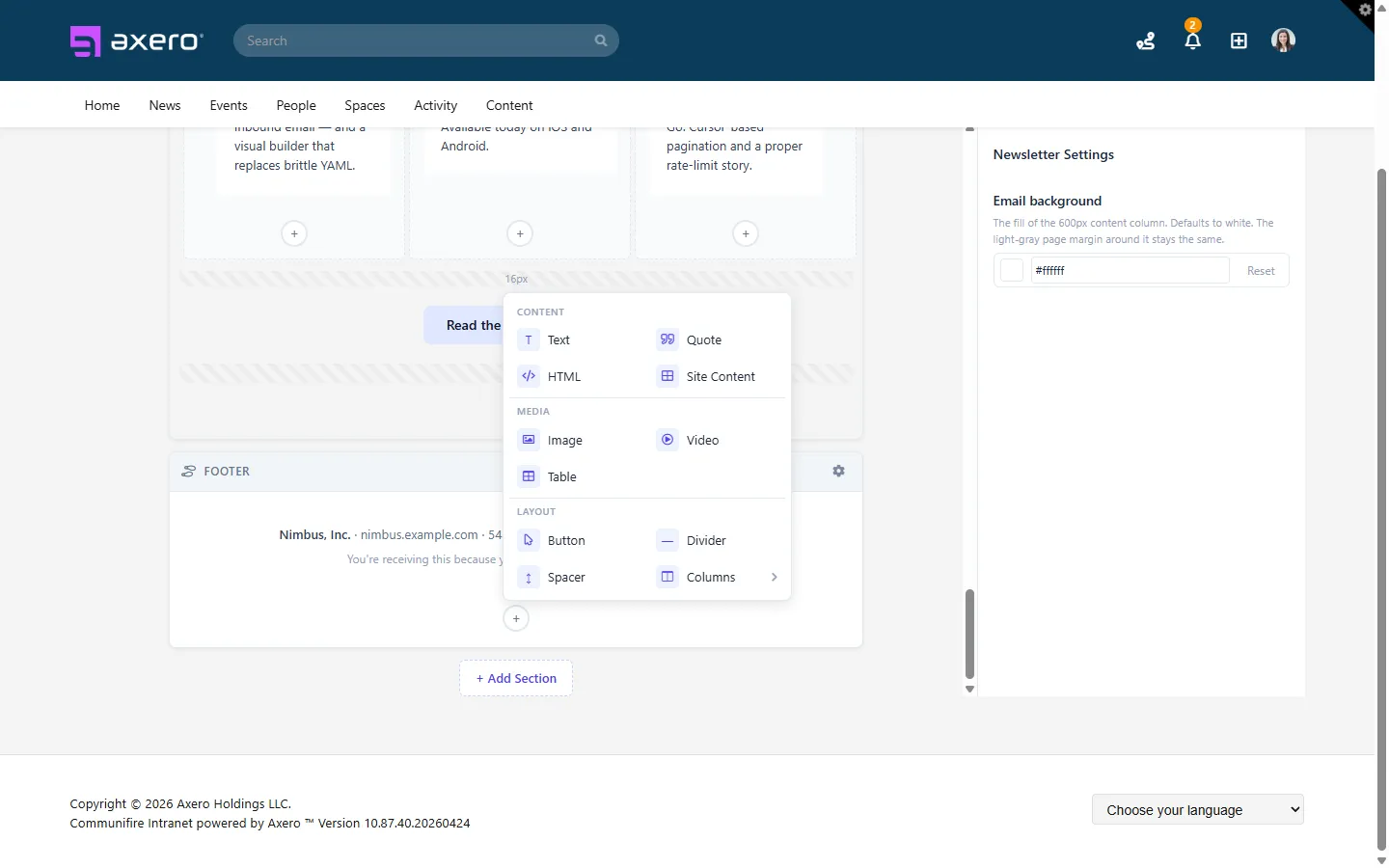1389x868 pixels.
Task: Add block under the 'rate-limit story' column
Action: pyautogui.click(x=746, y=233)
